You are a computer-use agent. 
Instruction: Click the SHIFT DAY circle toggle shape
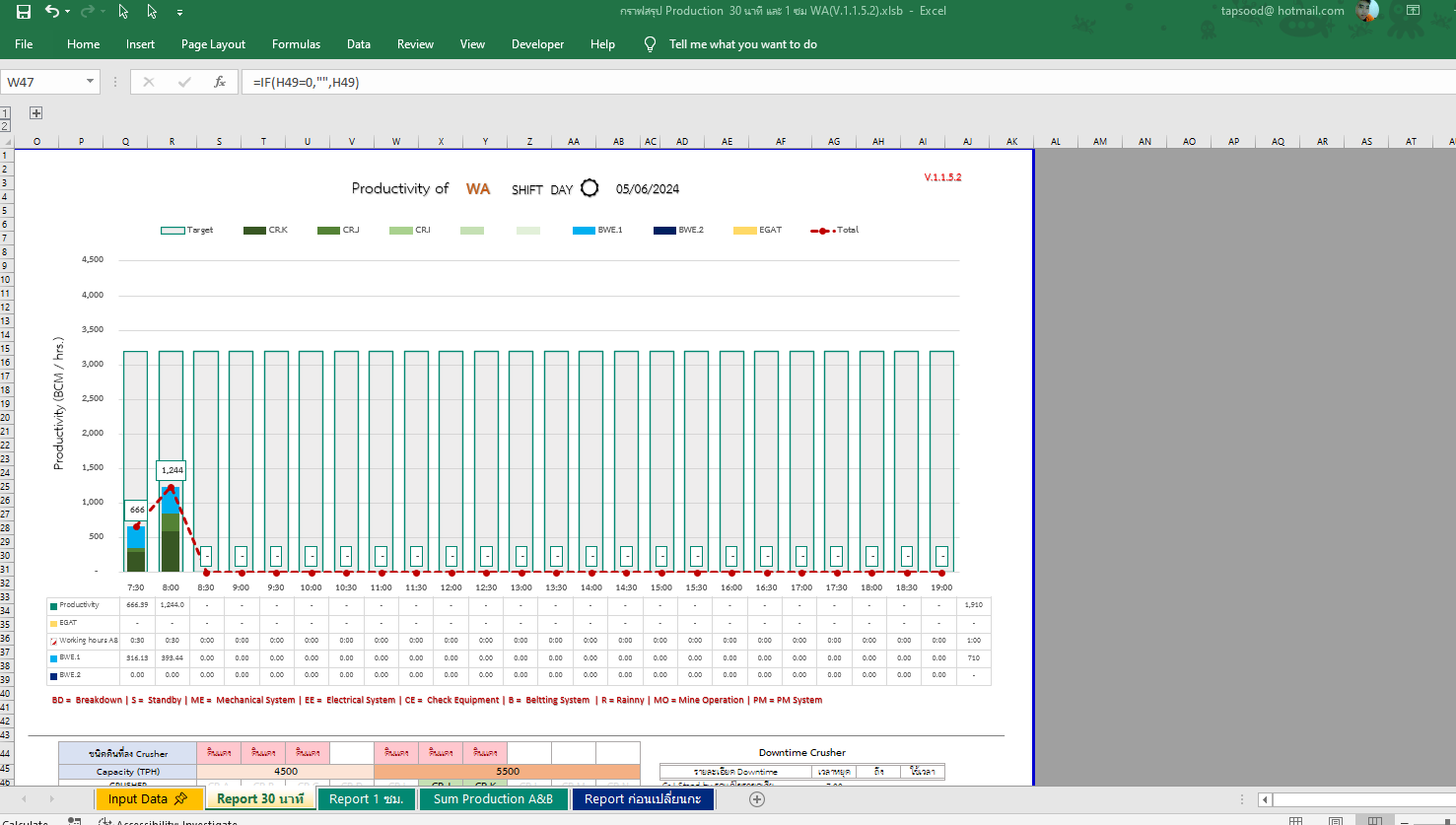[x=589, y=188]
